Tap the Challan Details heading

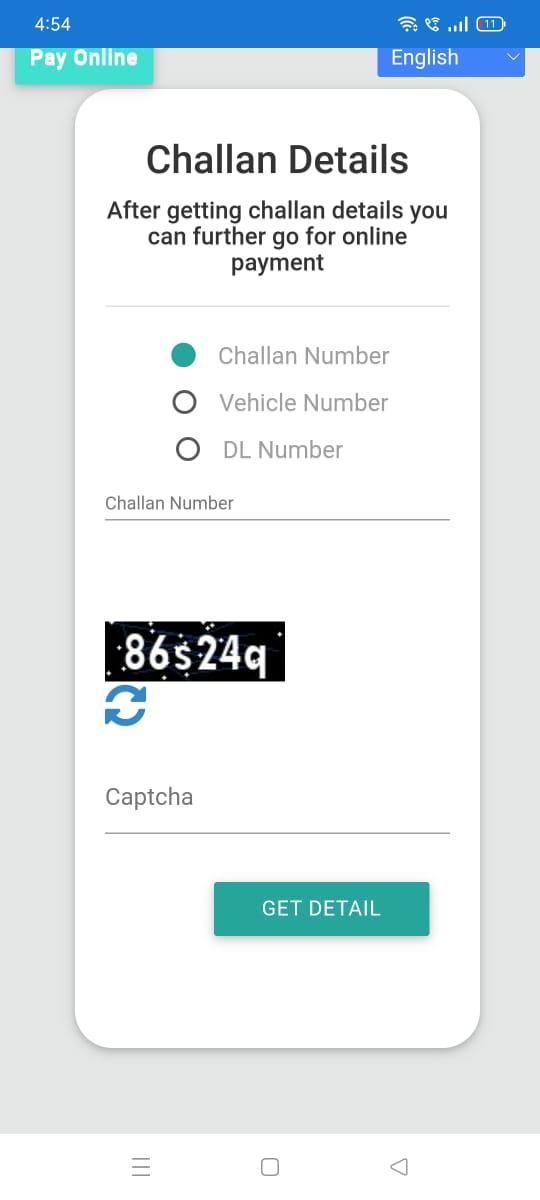pyautogui.click(x=277, y=160)
